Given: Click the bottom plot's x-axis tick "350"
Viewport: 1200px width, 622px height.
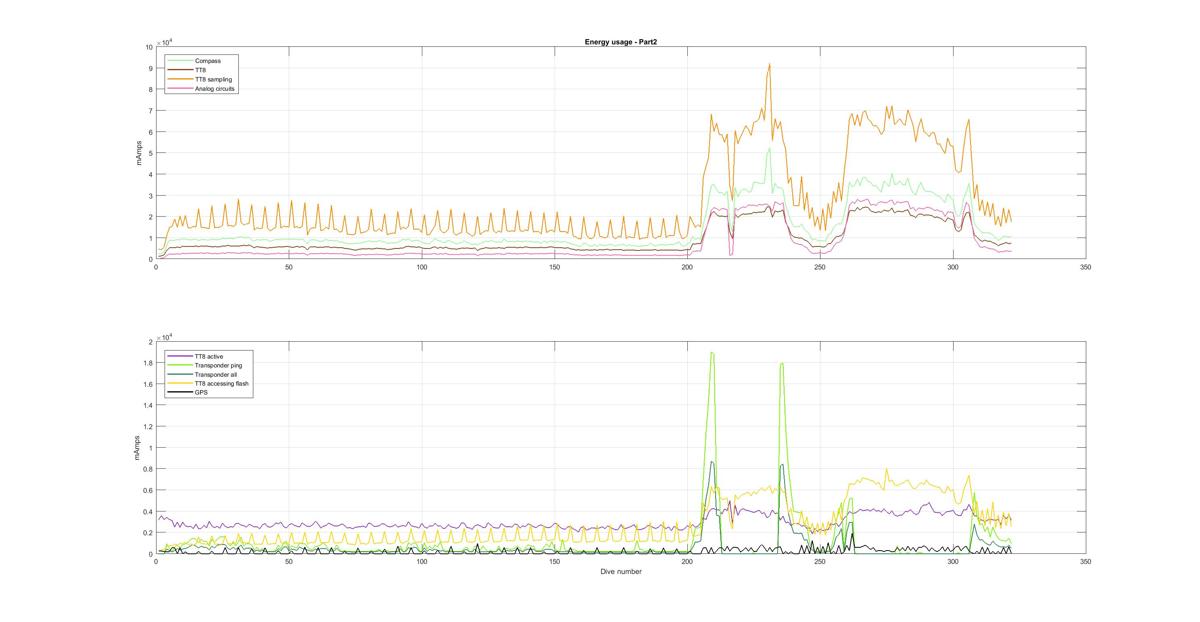Looking at the screenshot, I should [x=1086, y=562].
